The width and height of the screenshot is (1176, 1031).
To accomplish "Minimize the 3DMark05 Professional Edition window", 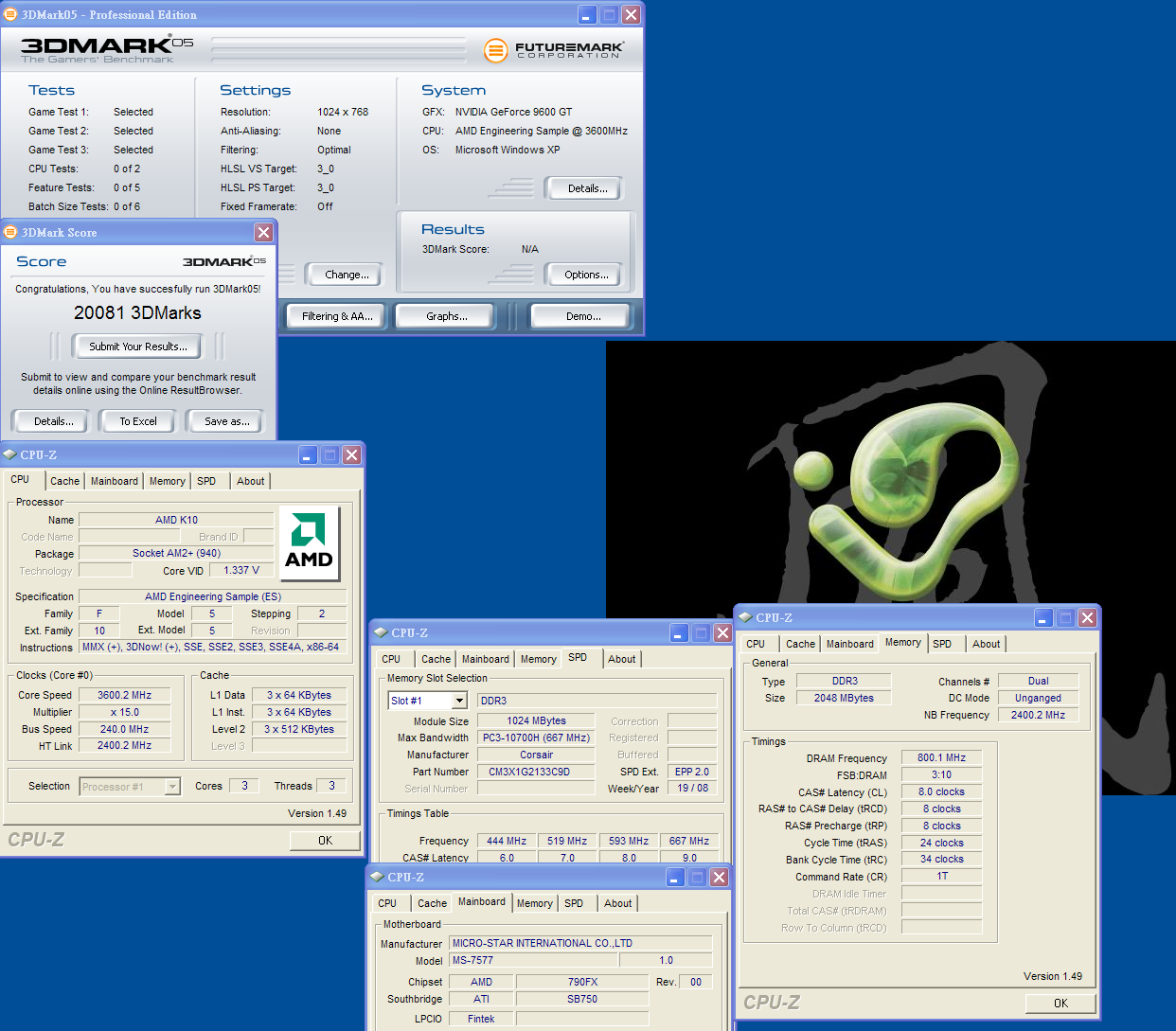I will [x=587, y=15].
